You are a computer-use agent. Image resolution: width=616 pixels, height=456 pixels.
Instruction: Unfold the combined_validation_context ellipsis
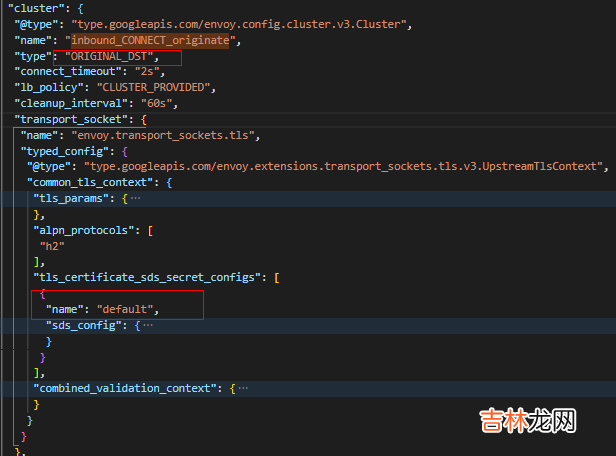[x=242, y=388]
